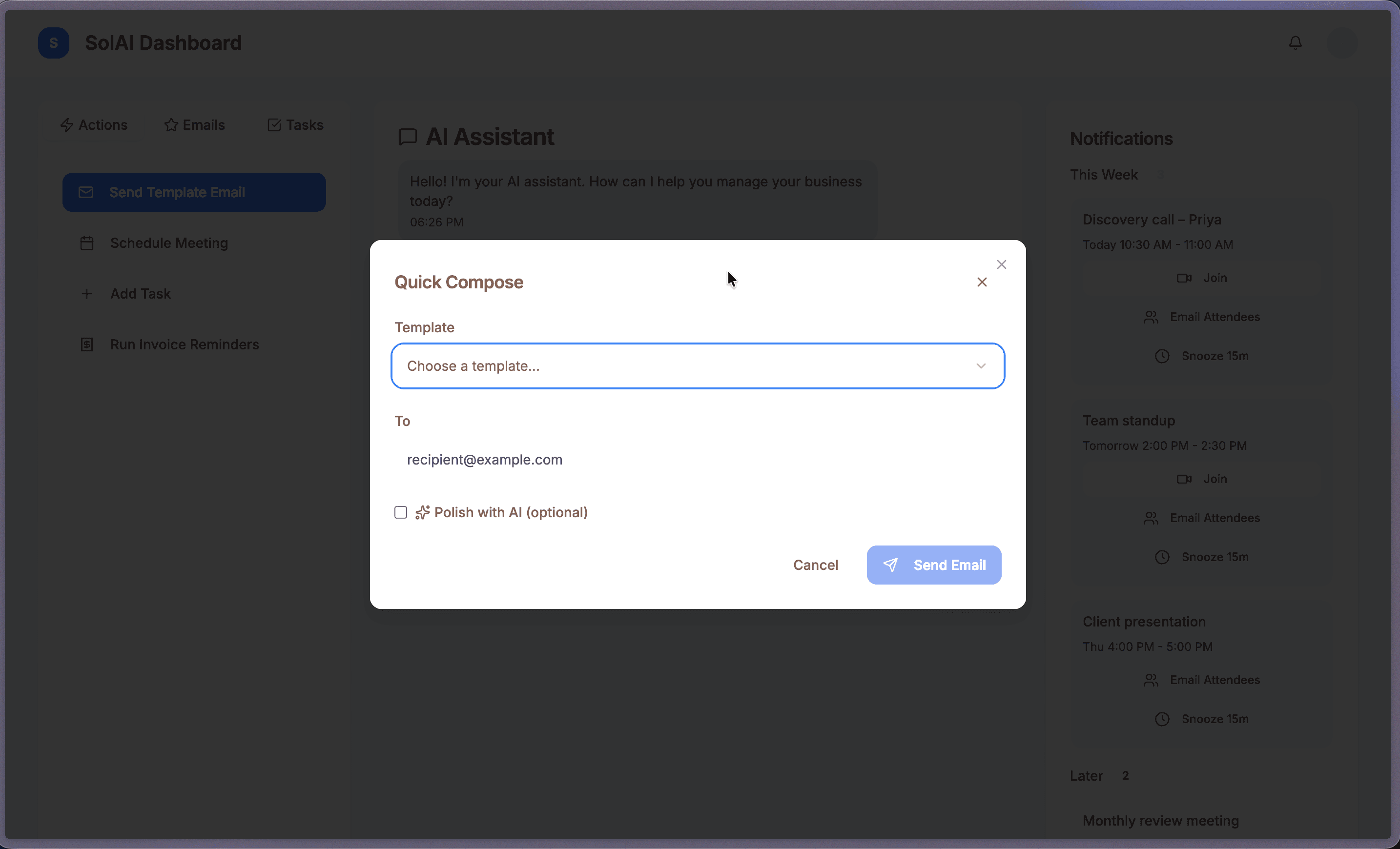The width and height of the screenshot is (1400, 849).
Task: Click clock icon under Team standup
Action: click(x=1162, y=557)
